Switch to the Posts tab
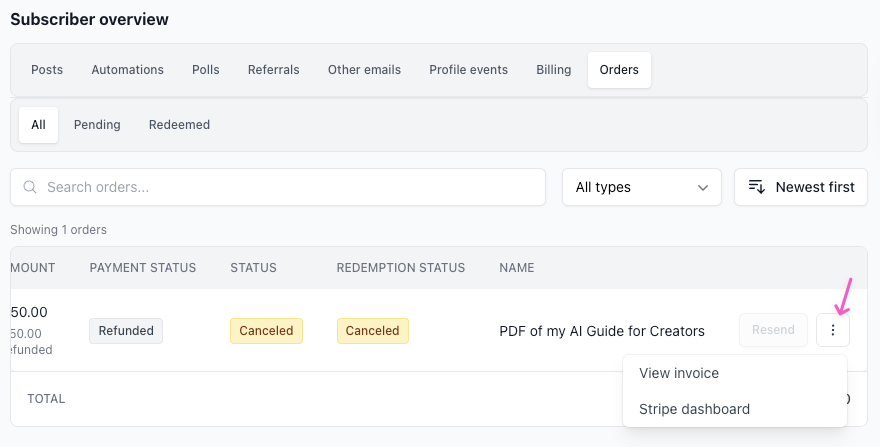 [47, 70]
